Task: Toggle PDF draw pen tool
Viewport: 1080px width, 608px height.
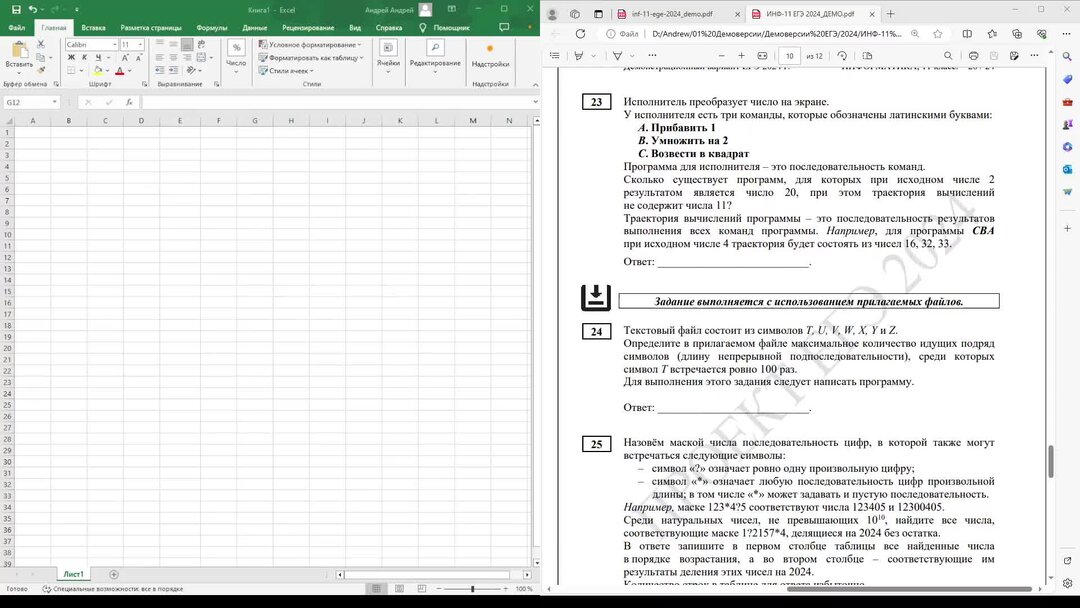Action: (x=618, y=56)
